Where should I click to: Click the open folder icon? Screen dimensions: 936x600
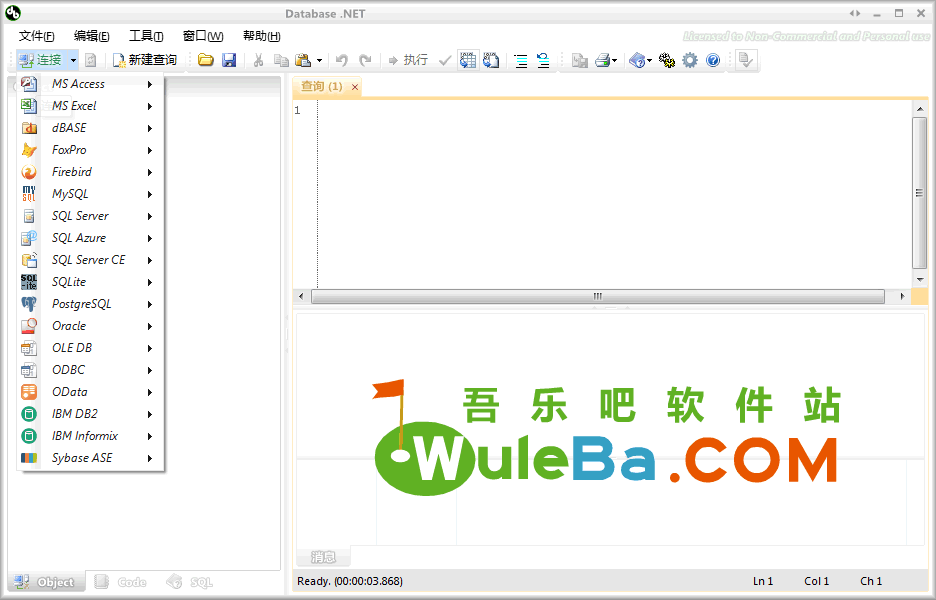(205, 60)
